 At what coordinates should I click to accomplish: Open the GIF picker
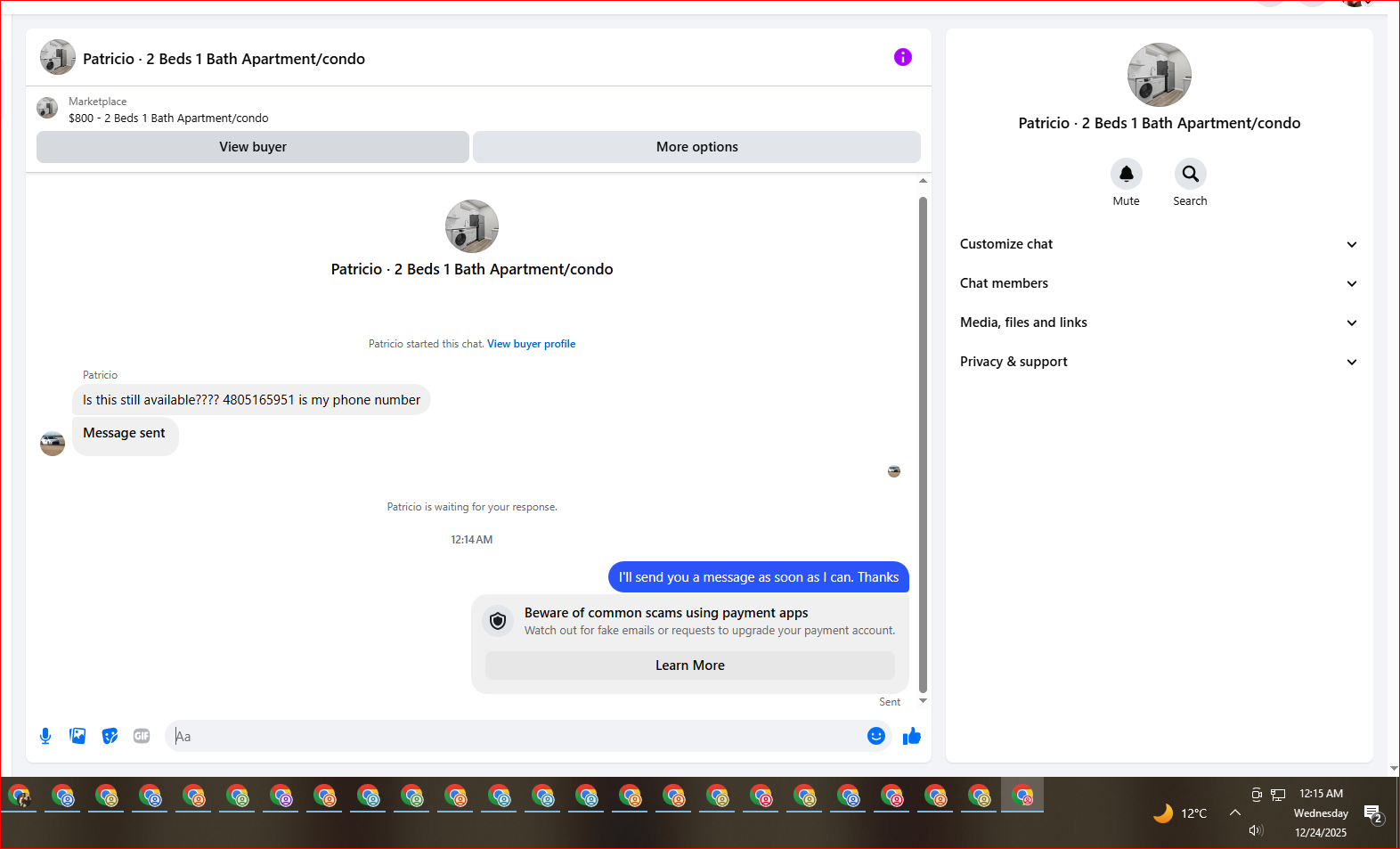[142, 736]
